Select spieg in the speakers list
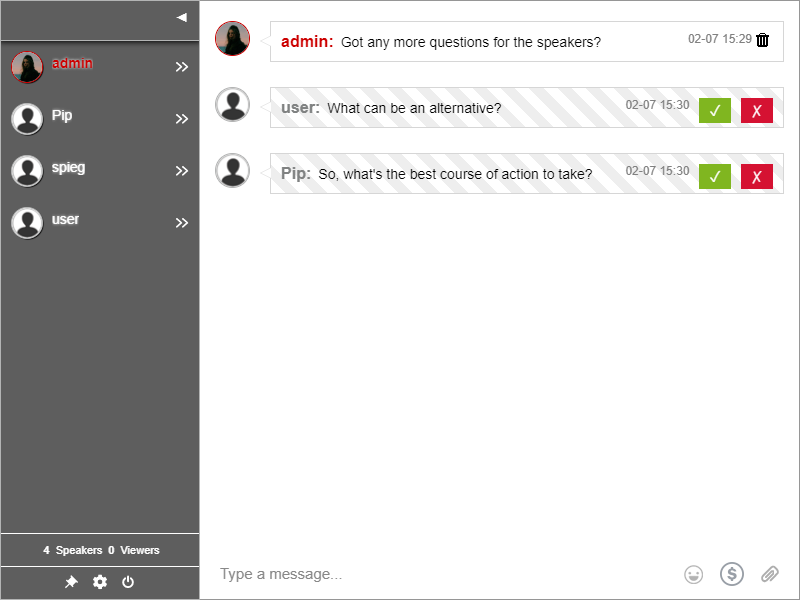This screenshot has width=800, height=600. tap(68, 168)
